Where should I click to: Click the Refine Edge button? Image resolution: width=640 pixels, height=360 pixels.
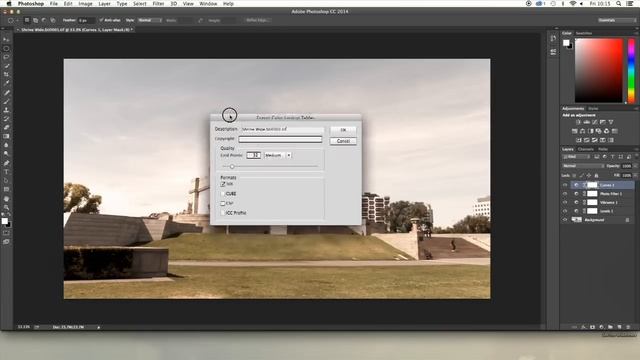(257, 20)
